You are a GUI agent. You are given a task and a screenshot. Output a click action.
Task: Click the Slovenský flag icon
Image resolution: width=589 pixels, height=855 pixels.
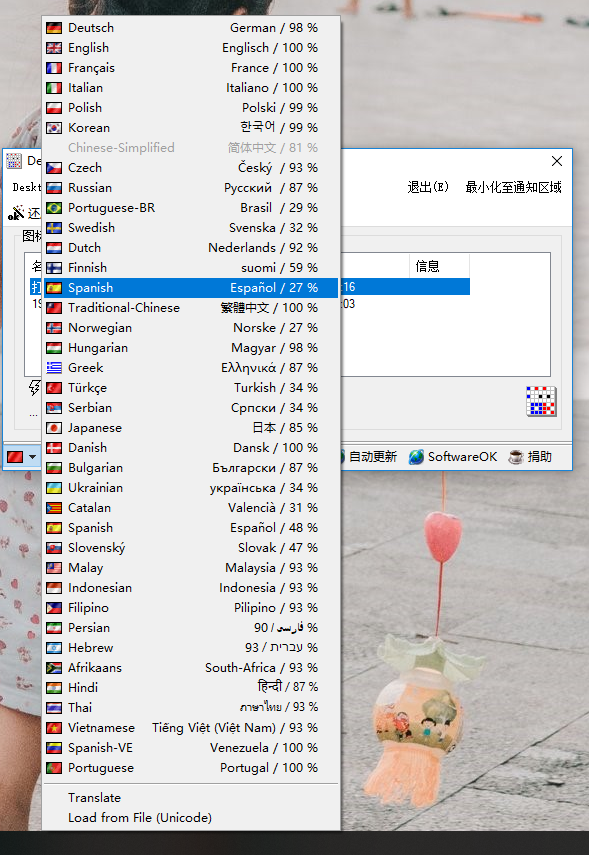pos(54,548)
